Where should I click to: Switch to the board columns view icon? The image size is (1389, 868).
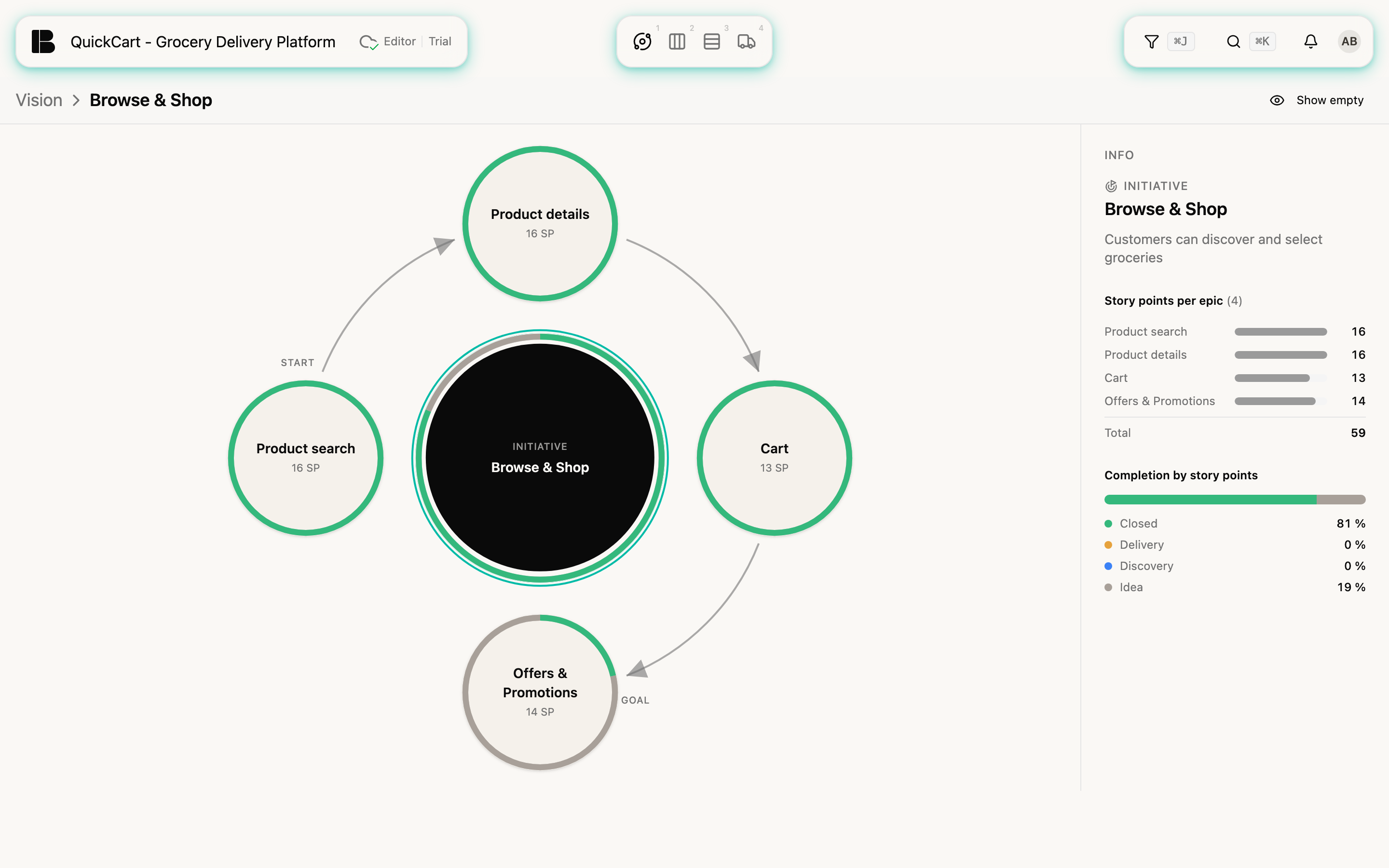point(677,41)
